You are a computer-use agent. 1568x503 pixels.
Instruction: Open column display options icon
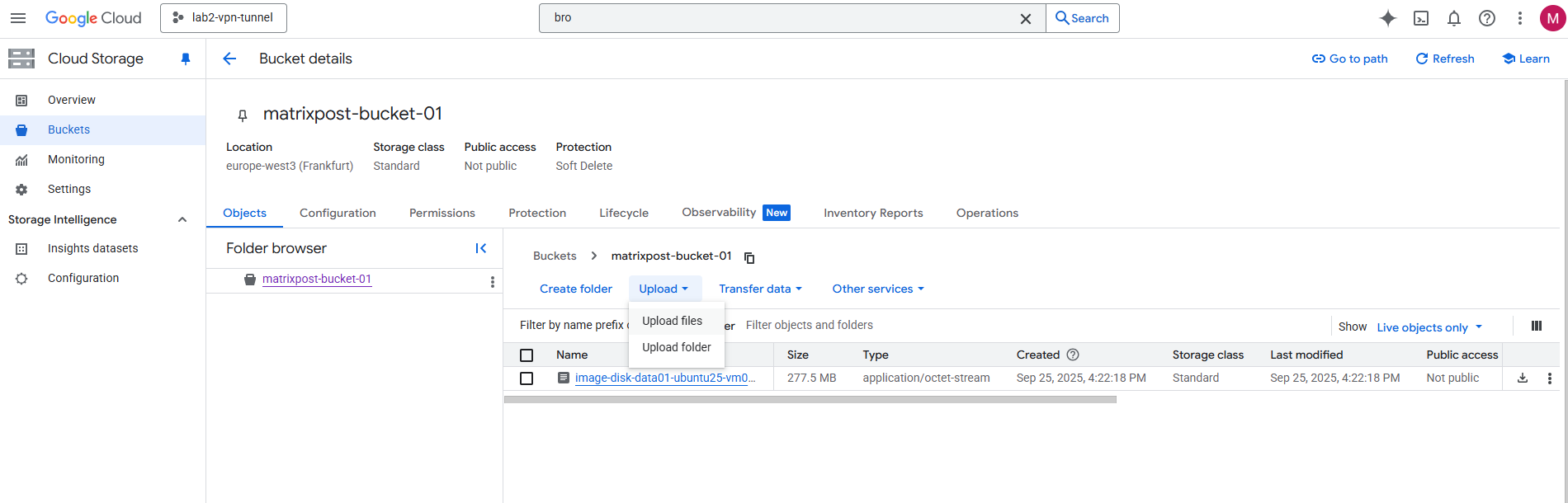(x=1537, y=326)
